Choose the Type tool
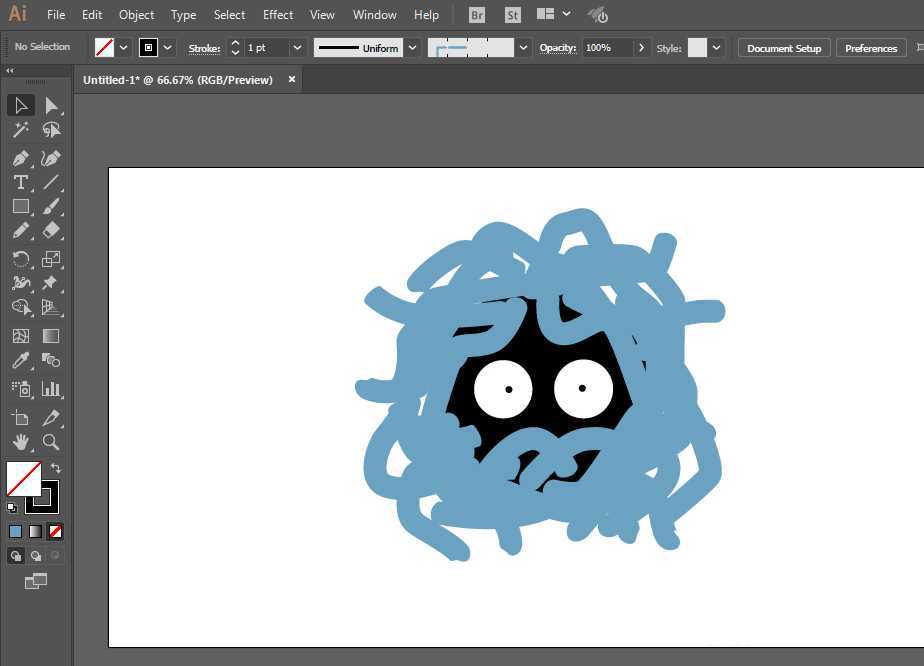The image size is (924, 666). coord(20,182)
